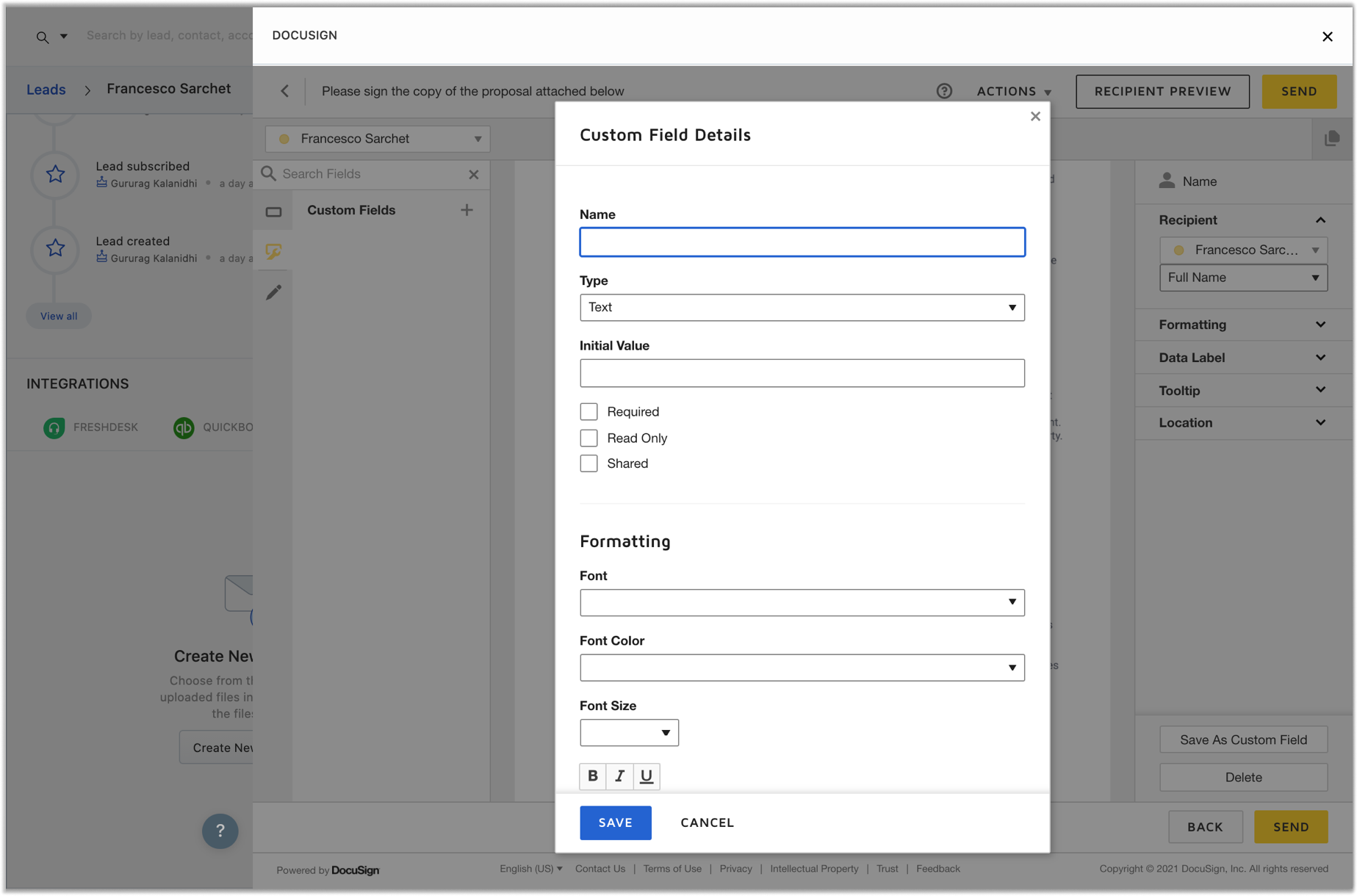Enable the Read Only checkbox
The width and height of the screenshot is (1357, 896).
coord(588,438)
